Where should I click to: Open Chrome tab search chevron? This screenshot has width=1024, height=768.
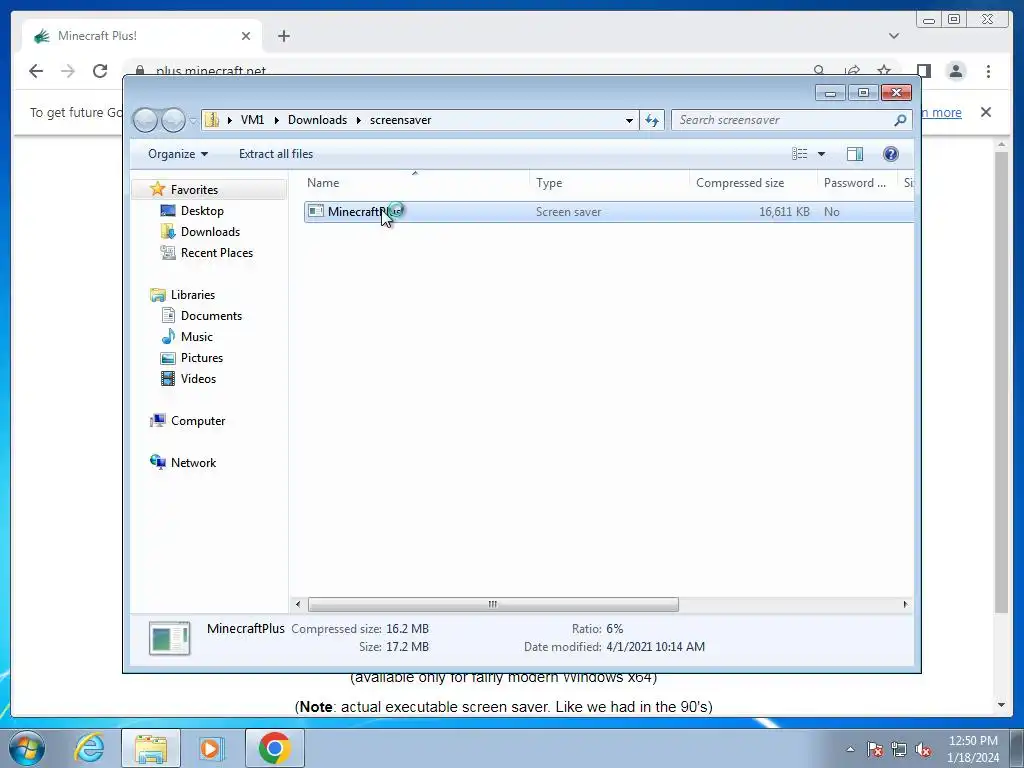click(893, 36)
